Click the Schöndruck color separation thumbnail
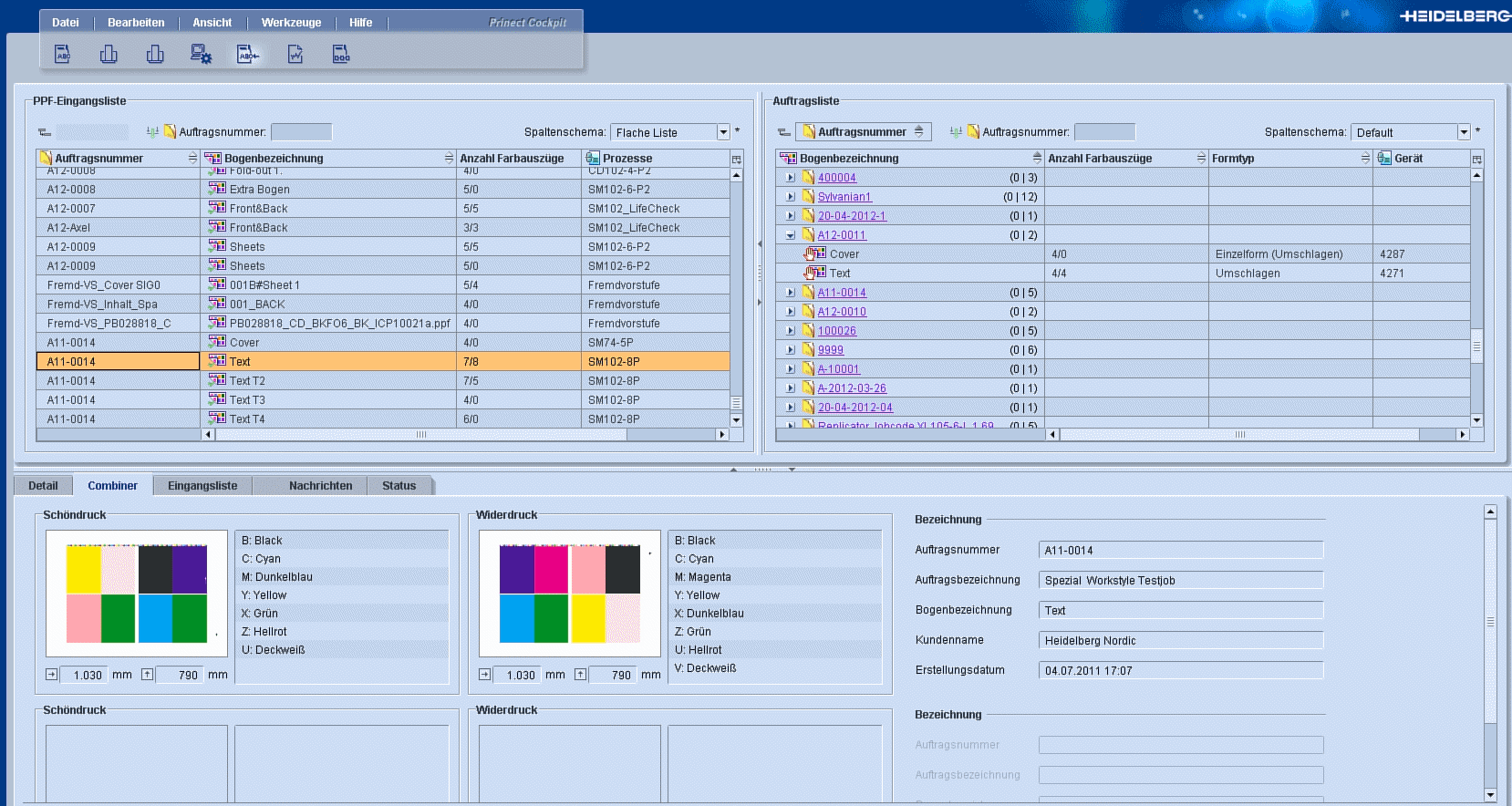The height and width of the screenshot is (806, 1512). (137, 594)
